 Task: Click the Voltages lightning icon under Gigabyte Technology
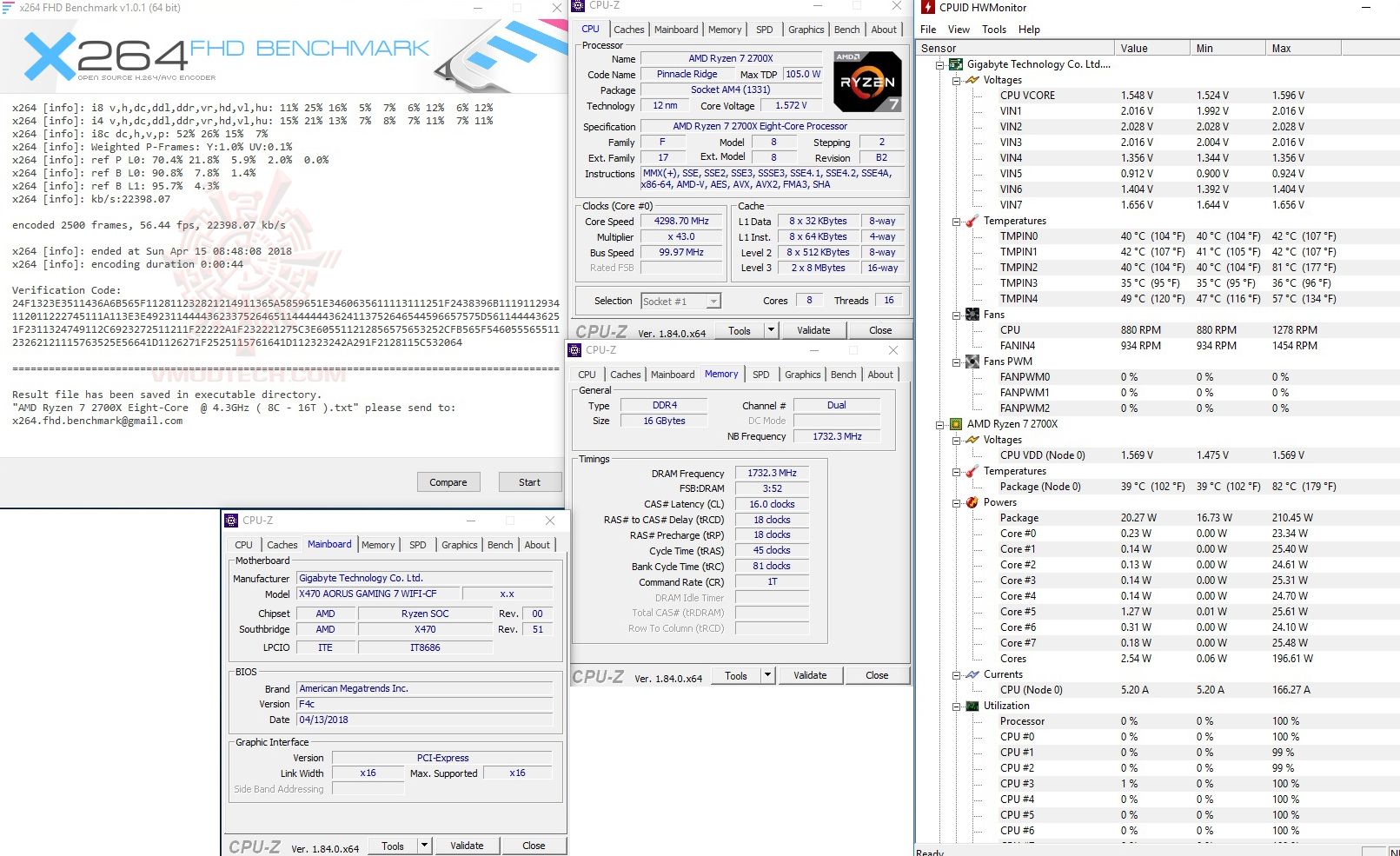tap(972, 80)
